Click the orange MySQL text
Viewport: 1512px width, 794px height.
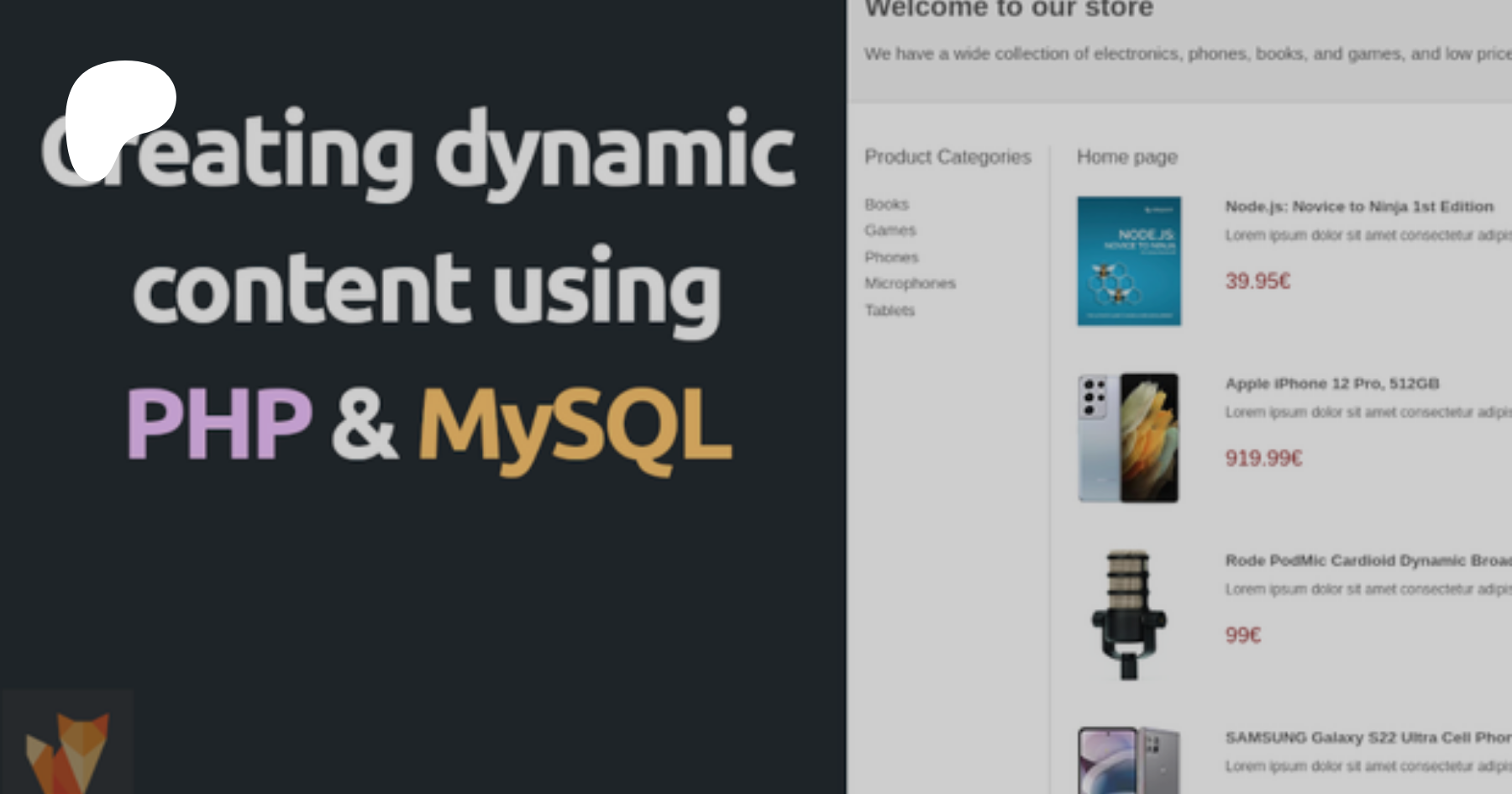(574, 426)
